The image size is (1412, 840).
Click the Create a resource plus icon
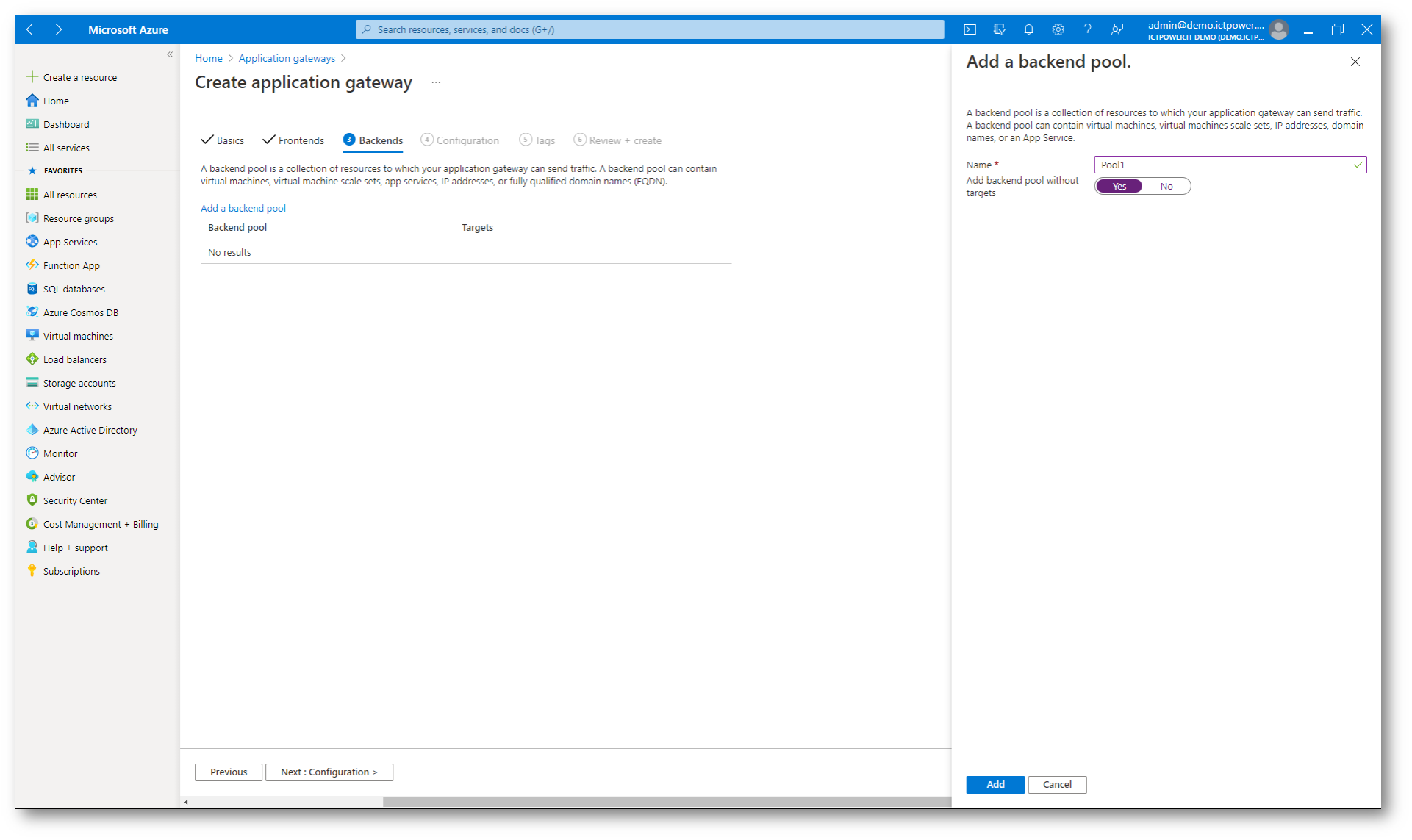pos(32,76)
